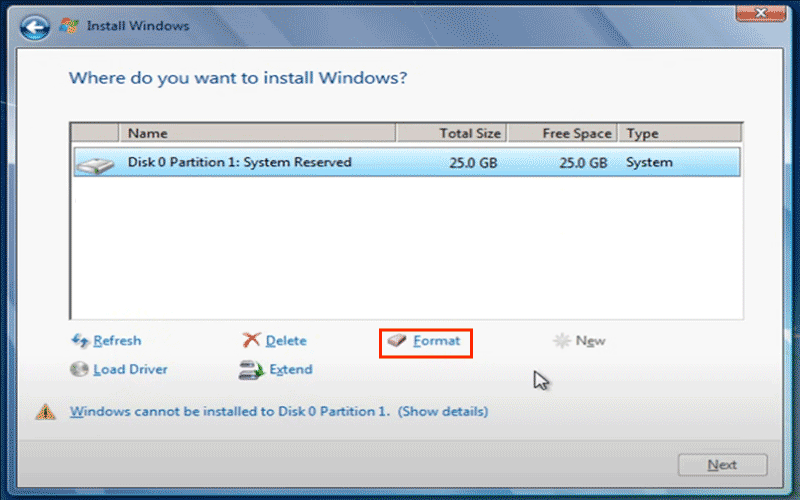The height and width of the screenshot is (500, 800).
Task: Click the System type cell
Action: point(649,162)
